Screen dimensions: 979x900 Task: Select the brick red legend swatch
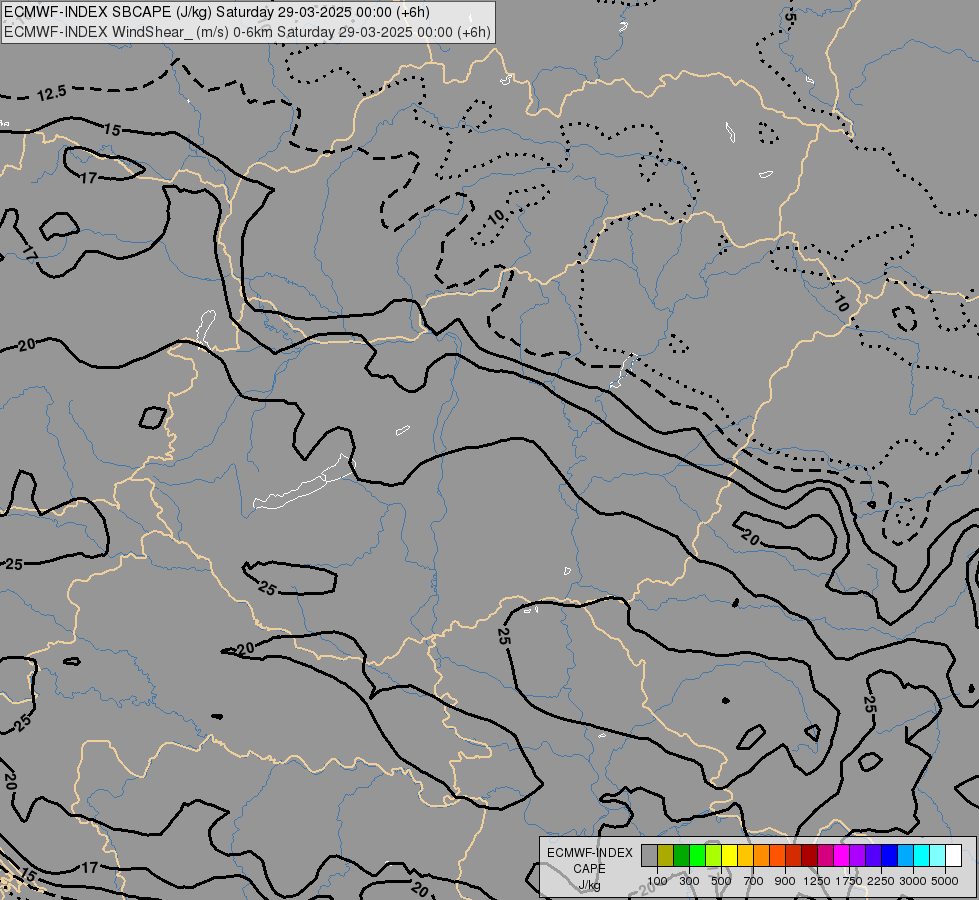[794, 856]
